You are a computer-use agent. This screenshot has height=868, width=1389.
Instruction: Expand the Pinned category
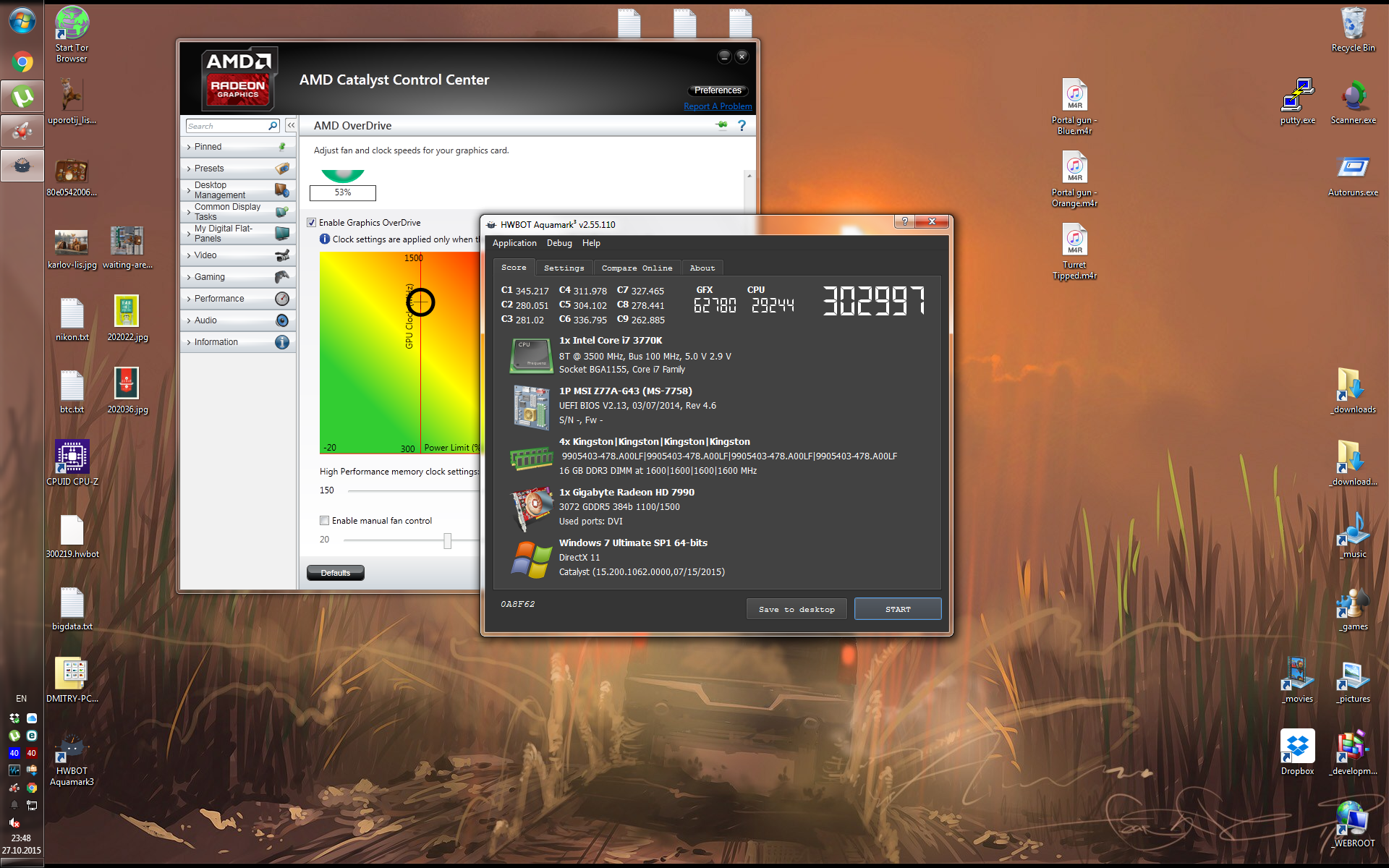point(238,147)
